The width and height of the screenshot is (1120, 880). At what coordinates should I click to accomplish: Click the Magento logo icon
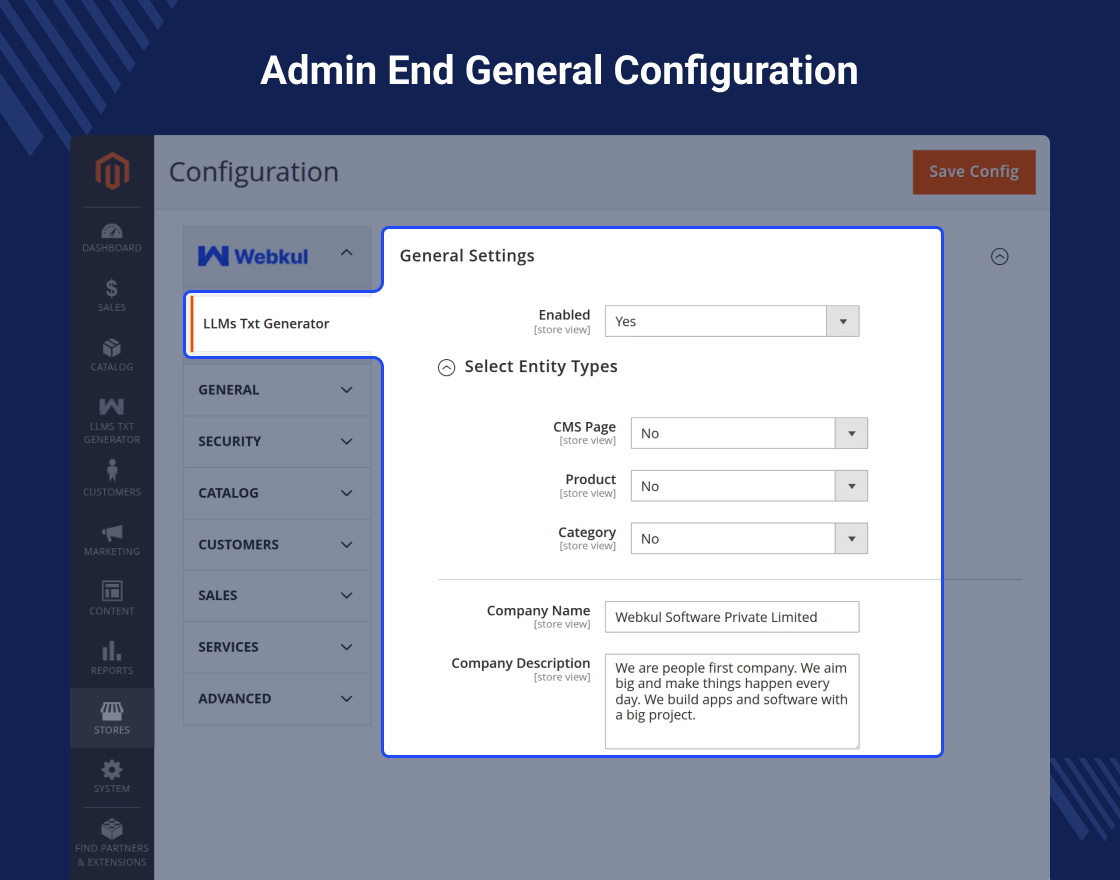[112, 172]
